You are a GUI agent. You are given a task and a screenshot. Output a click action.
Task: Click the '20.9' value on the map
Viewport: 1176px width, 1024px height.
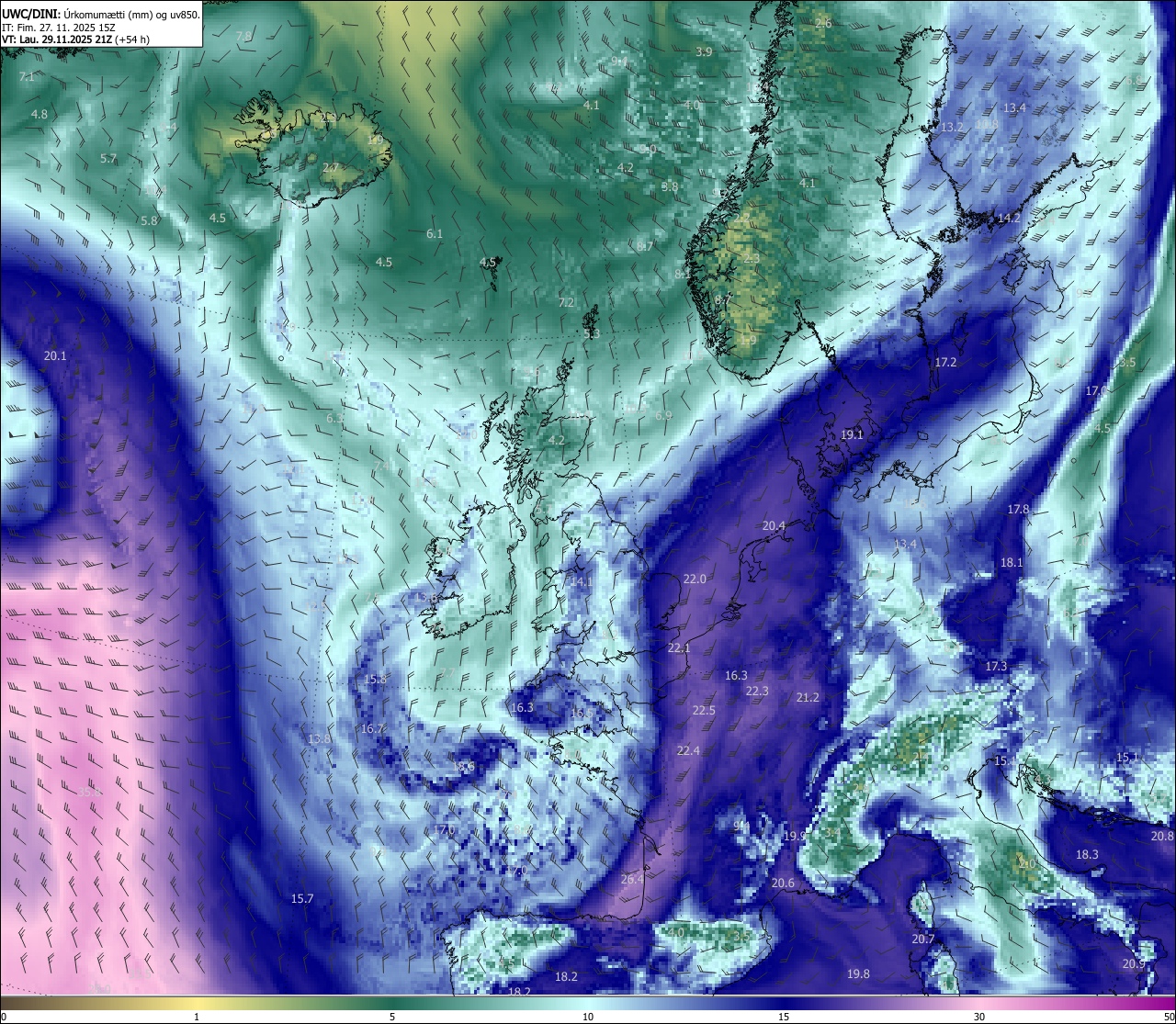[1134, 963]
